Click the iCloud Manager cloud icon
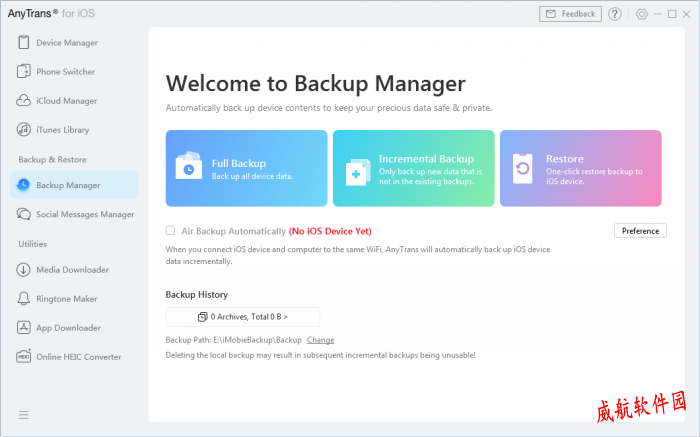The height and width of the screenshot is (437, 700). 23,100
